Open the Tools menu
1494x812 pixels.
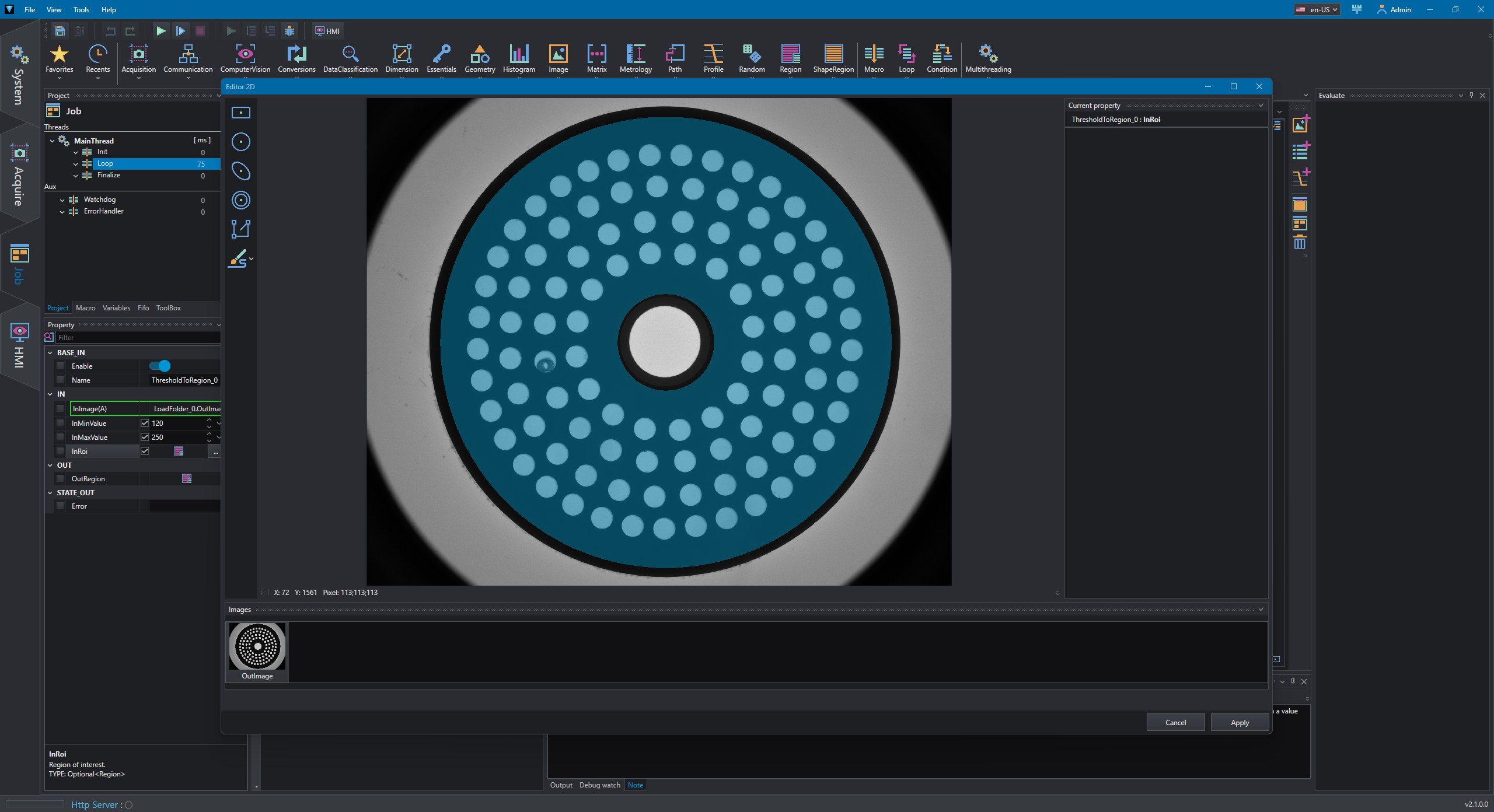(x=81, y=9)
